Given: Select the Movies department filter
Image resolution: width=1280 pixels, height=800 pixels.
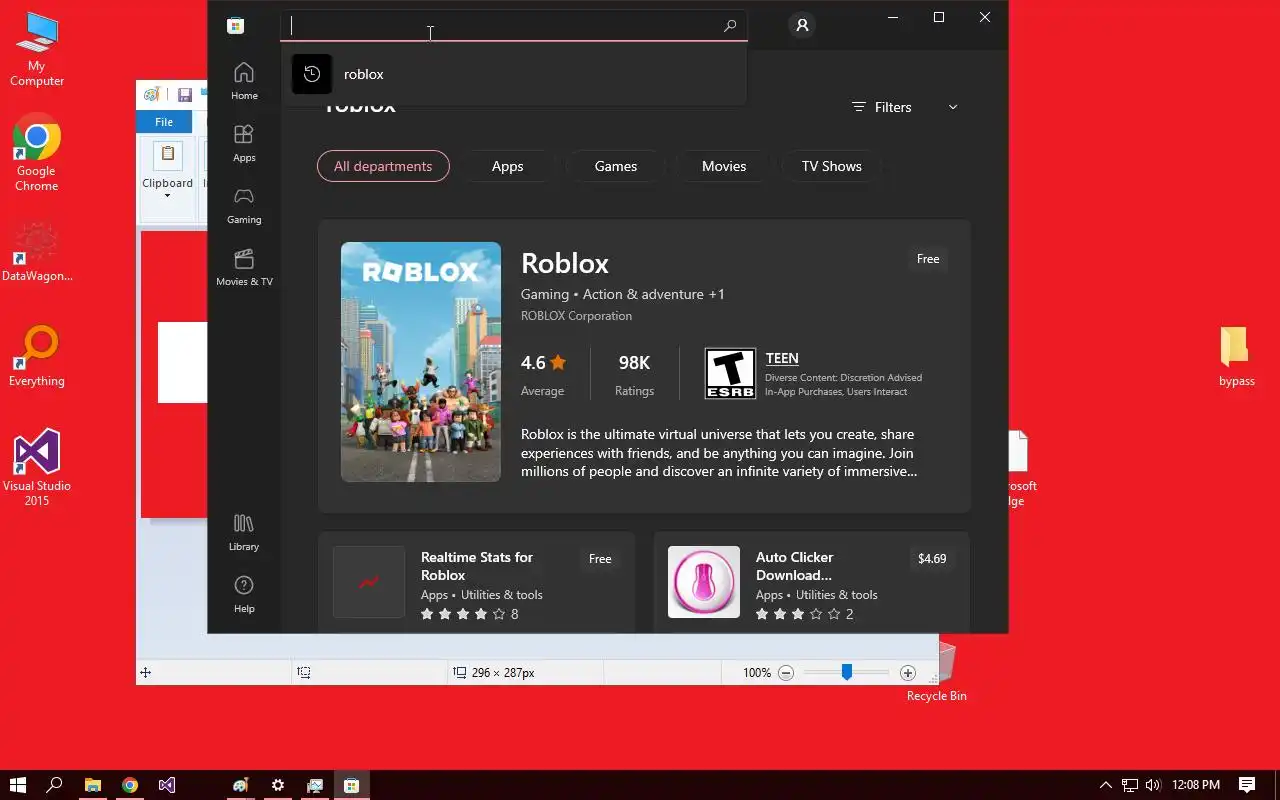Looking at the screenshot, I should coord(724,166).
